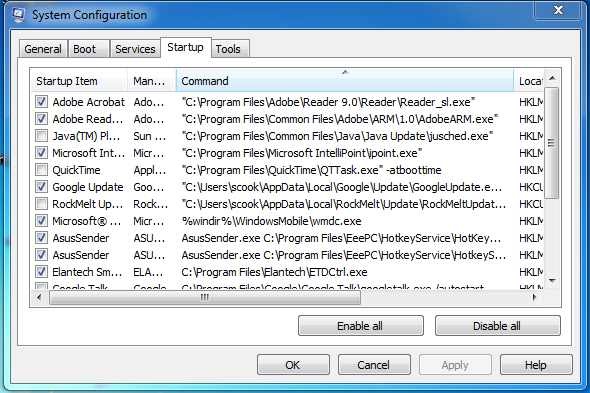
Task: Uncheck the Adobe Acrobat startup item
Action: (x=41, y=102)
